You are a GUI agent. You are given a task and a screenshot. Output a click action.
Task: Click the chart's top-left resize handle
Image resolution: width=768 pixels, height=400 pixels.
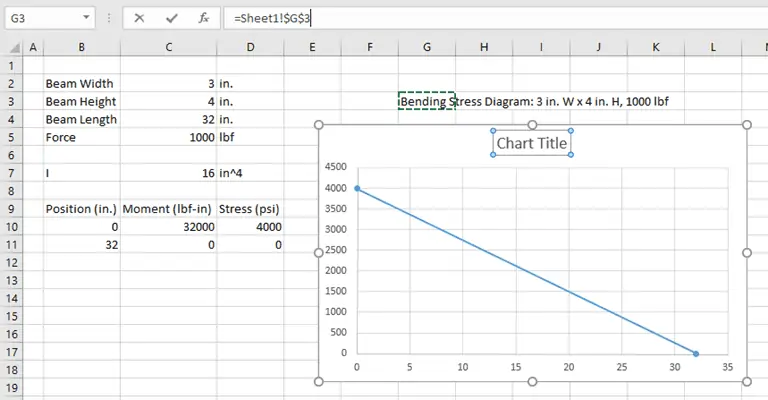[x=319, y=125]
